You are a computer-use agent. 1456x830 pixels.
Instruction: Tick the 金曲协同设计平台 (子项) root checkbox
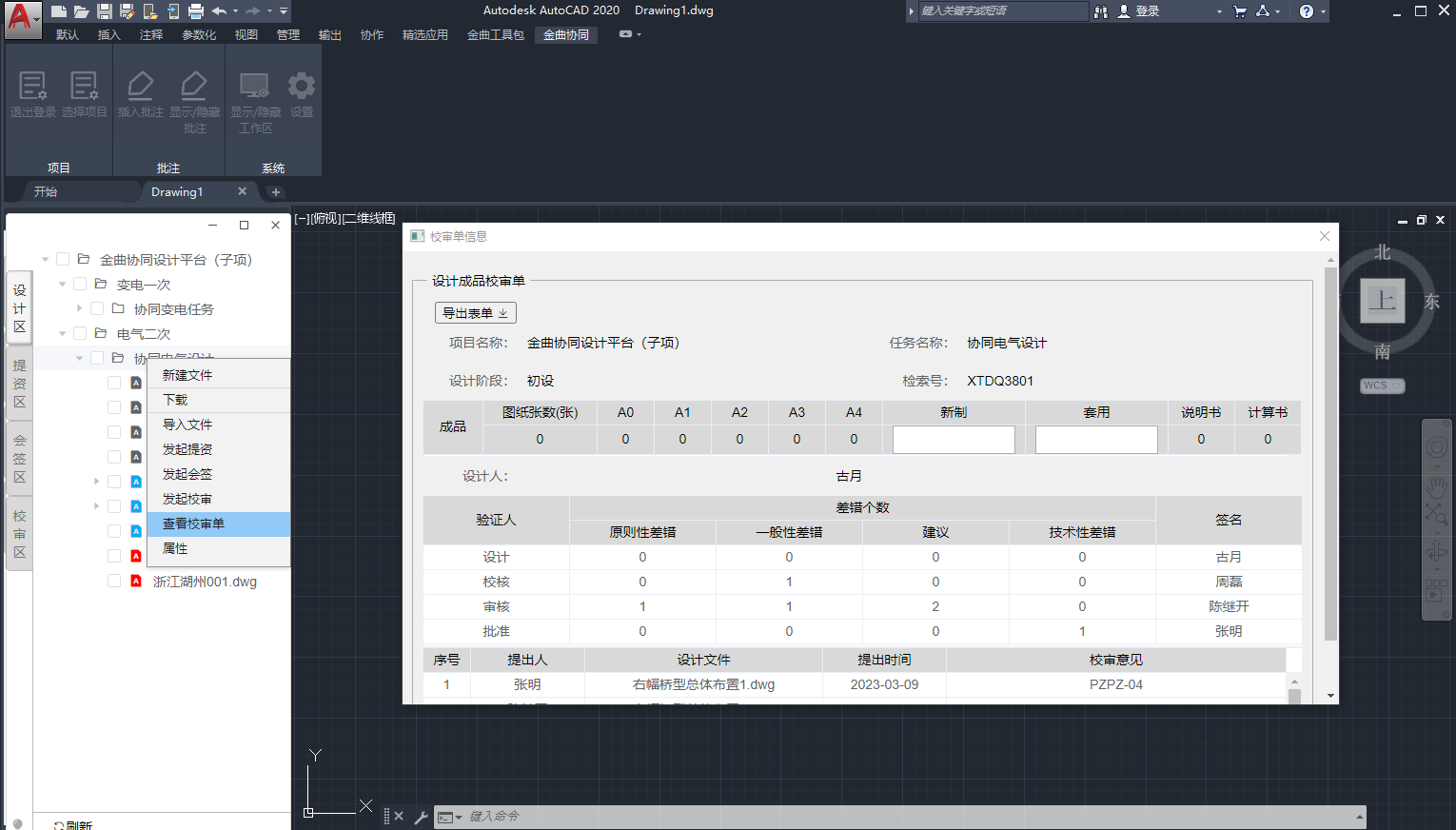coord(63,259)
